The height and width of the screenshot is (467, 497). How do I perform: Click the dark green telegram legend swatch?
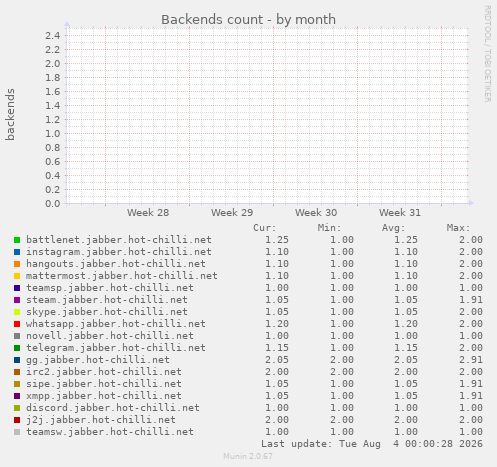point(17,348)
